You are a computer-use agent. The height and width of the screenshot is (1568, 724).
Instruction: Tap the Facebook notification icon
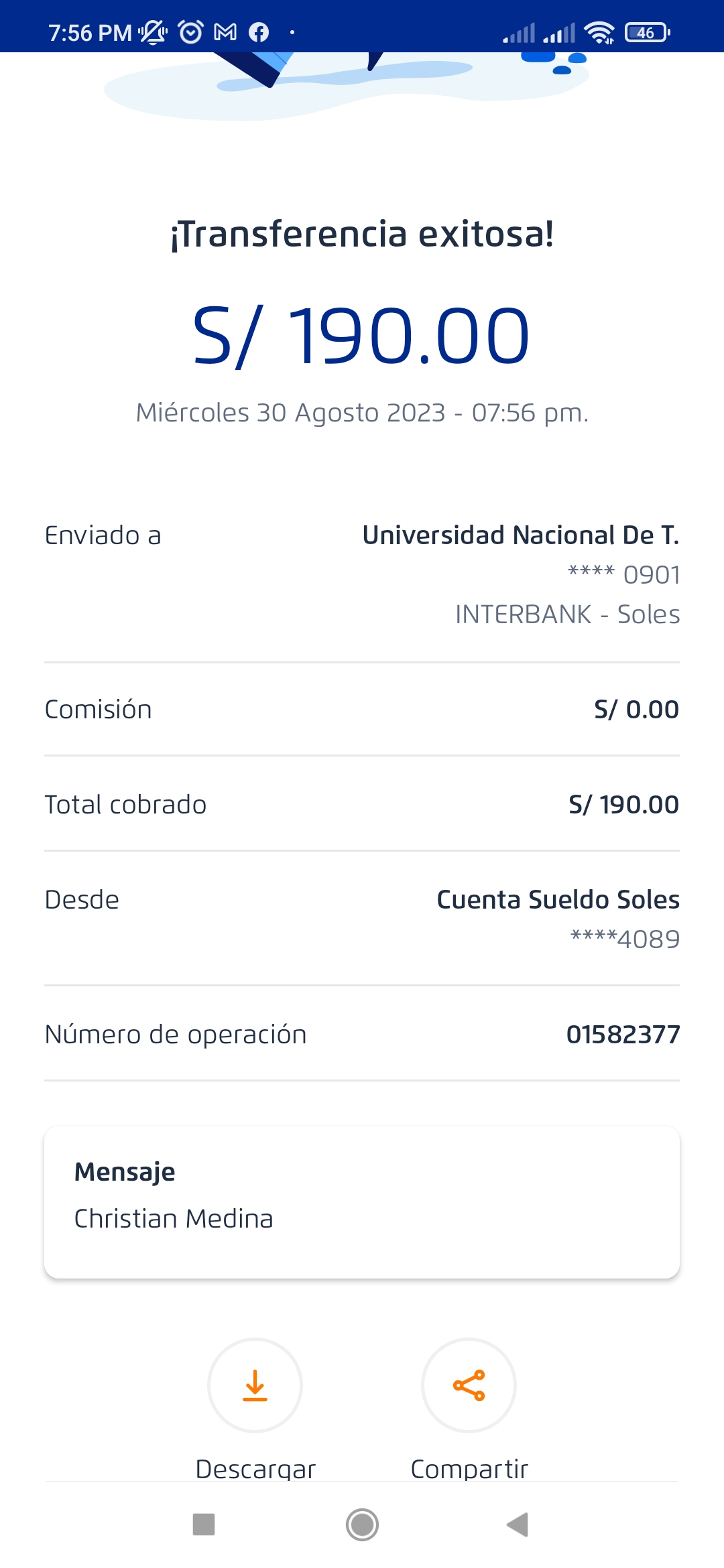pos(259,32)
